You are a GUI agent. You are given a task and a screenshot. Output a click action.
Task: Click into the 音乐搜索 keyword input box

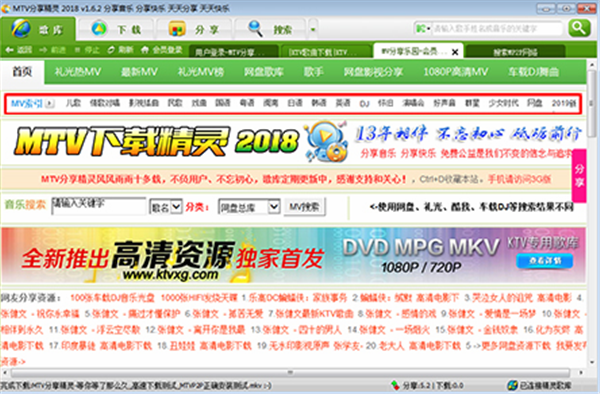click(99, 206)
